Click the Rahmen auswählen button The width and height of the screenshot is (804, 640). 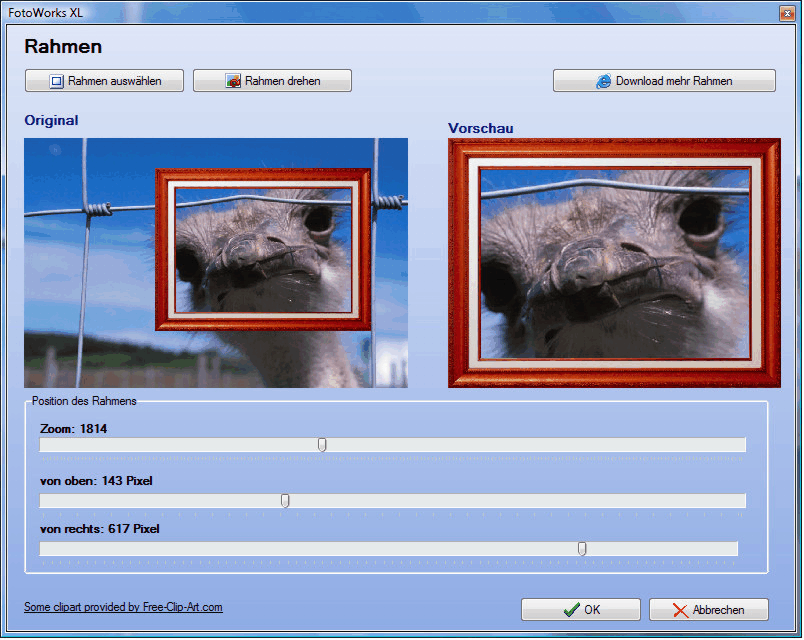[104, 81]
